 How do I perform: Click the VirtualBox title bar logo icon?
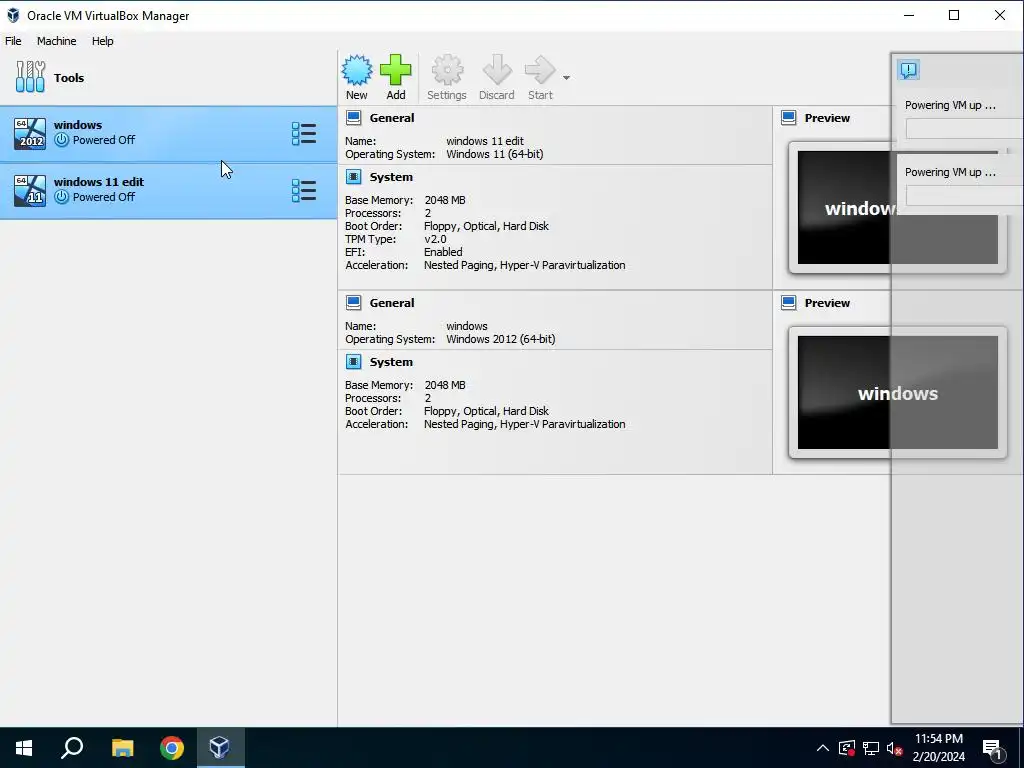coord(13,15)
